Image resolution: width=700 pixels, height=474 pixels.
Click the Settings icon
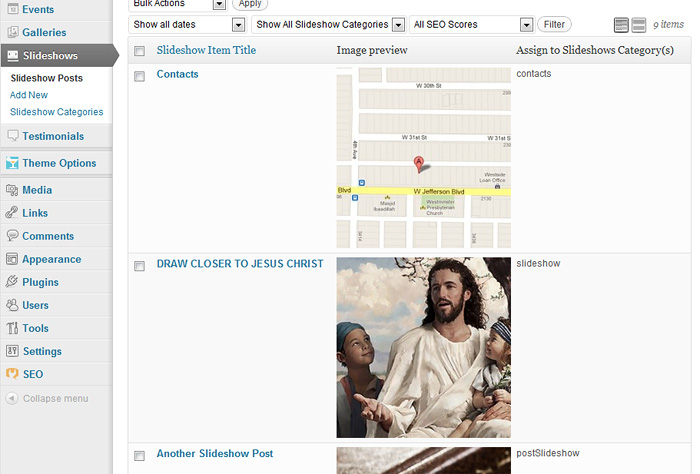click(x=12, y=351)
